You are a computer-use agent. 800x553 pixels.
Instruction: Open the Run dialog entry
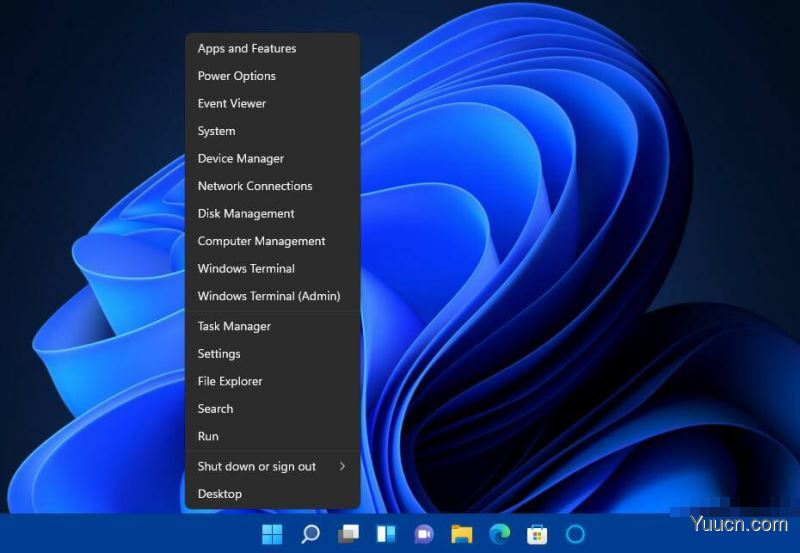[x=272, y=437]
